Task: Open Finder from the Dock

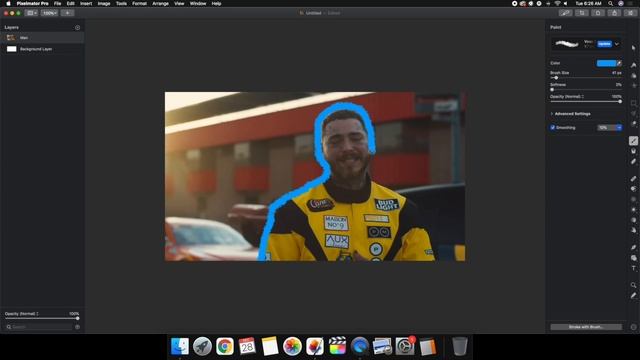Action: pos(180,347)
